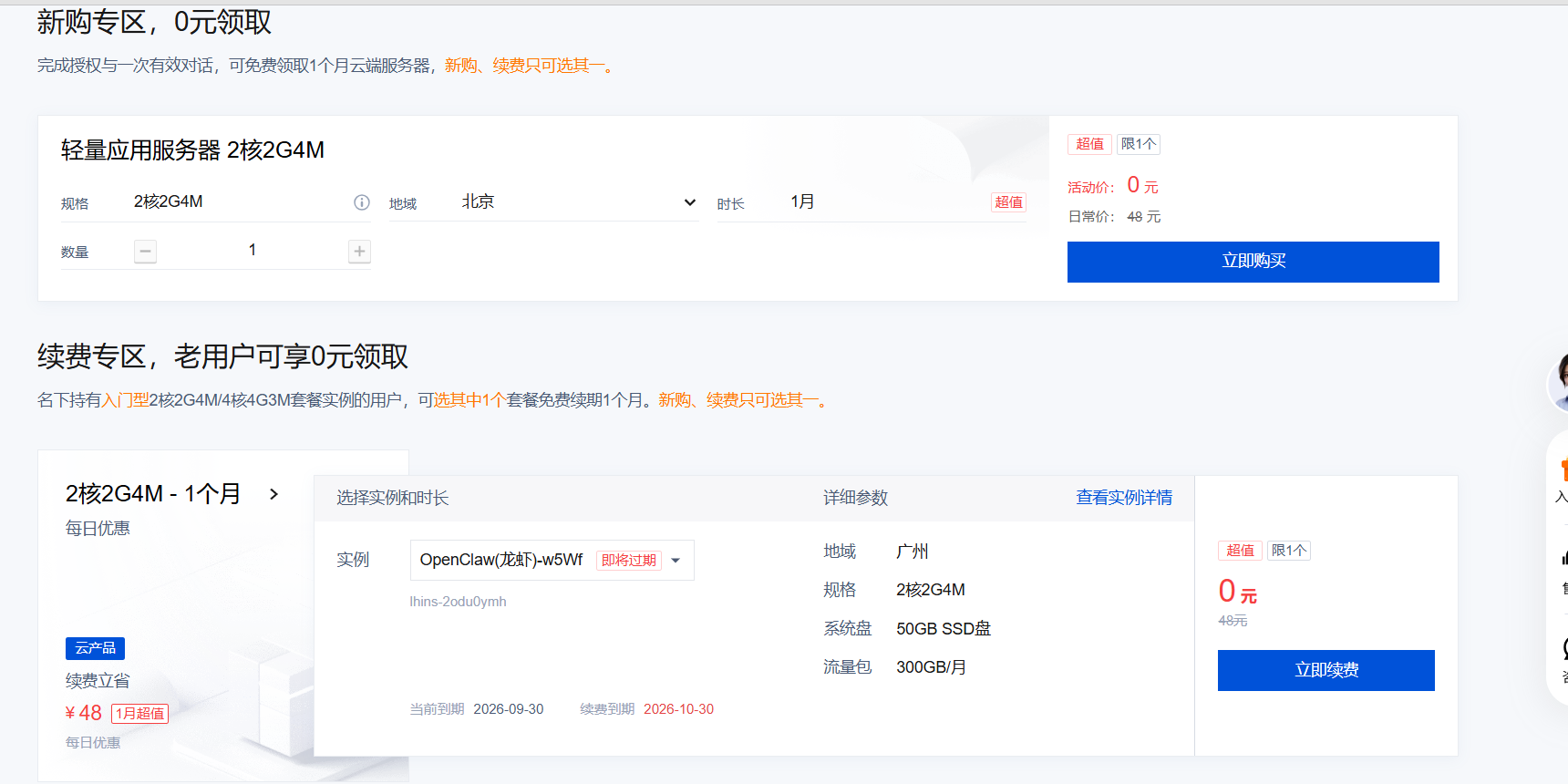Click the 即将过期 label in the instance selector
This screenshot has width=1568, height=784.
(x=629, y=561)
